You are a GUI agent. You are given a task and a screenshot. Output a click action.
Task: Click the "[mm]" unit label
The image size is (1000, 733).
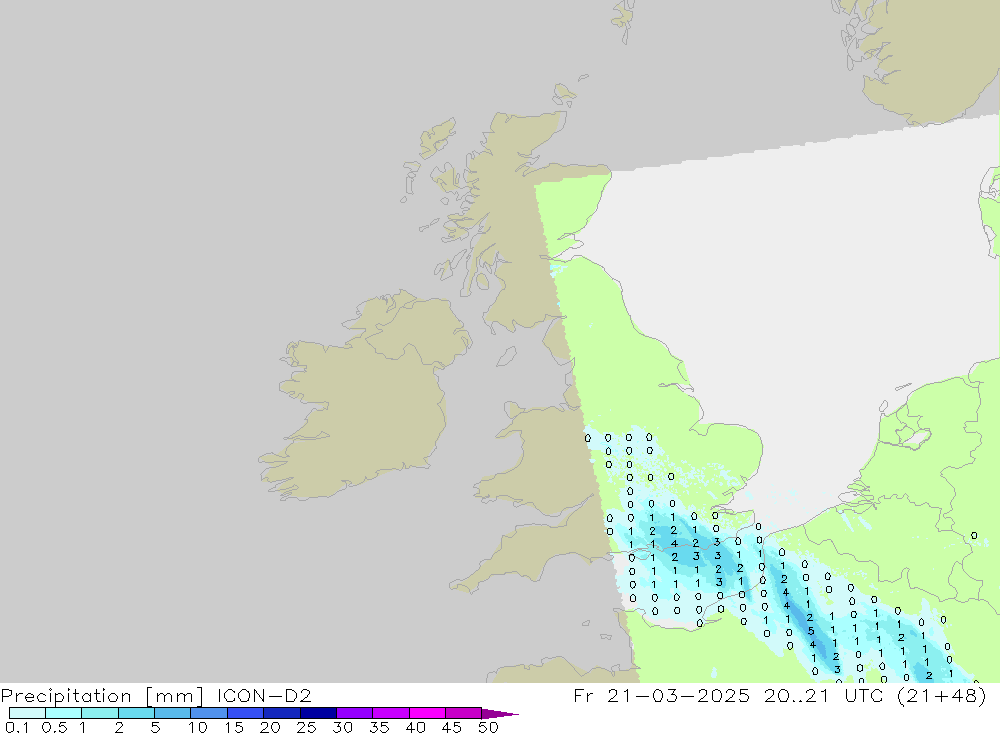175,696
